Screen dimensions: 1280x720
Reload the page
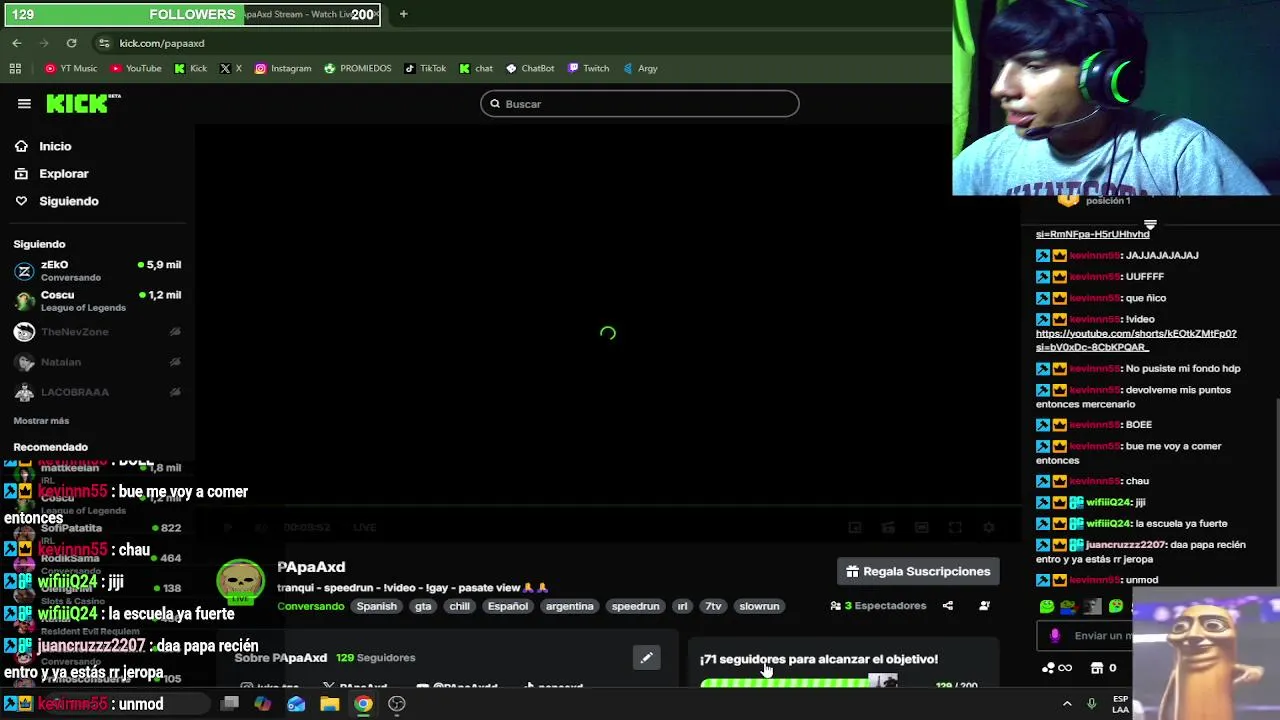point(71,43)
